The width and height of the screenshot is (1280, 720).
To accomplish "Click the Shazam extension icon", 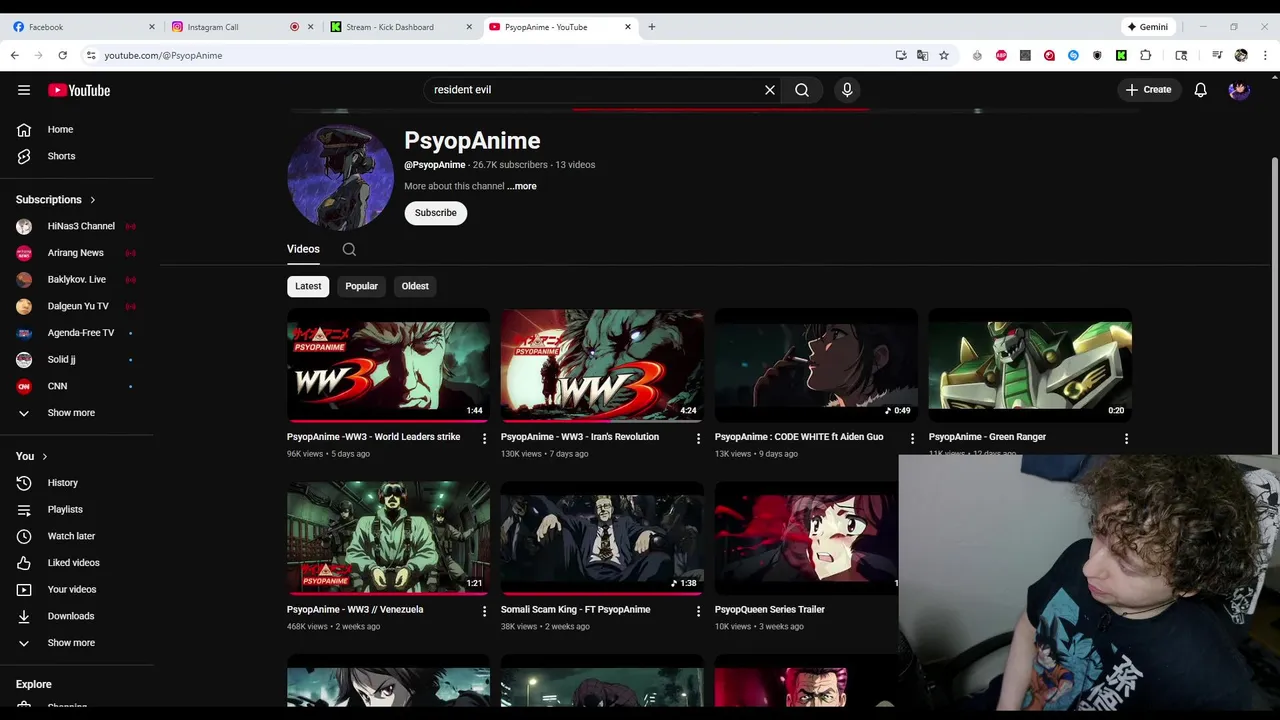I will (x=1073, y=55).
